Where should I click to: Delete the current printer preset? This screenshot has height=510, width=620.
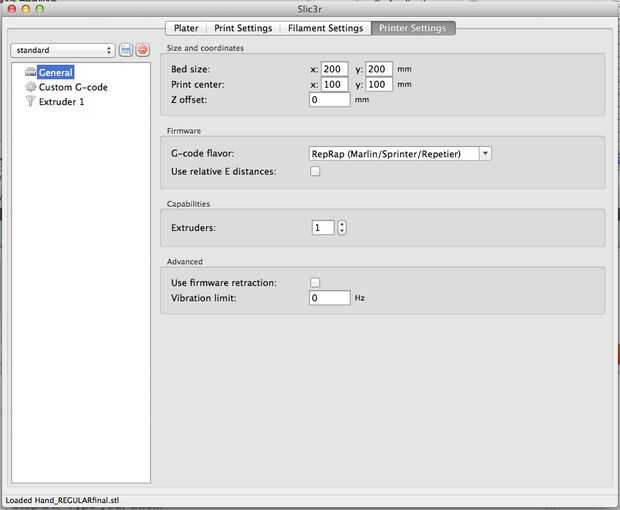pyautogui.click(x=142, y=50)
